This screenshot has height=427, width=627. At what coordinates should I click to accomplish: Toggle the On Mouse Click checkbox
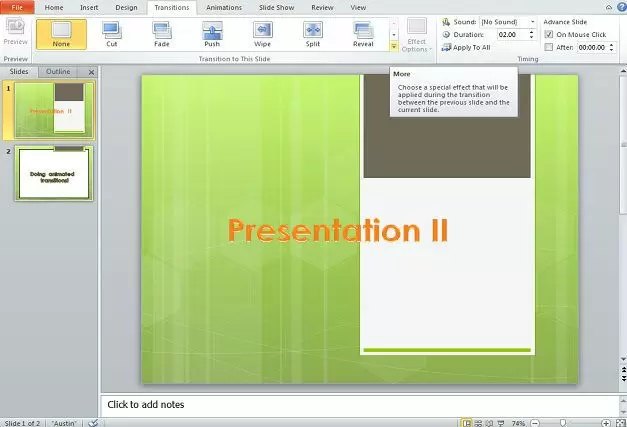549,34
